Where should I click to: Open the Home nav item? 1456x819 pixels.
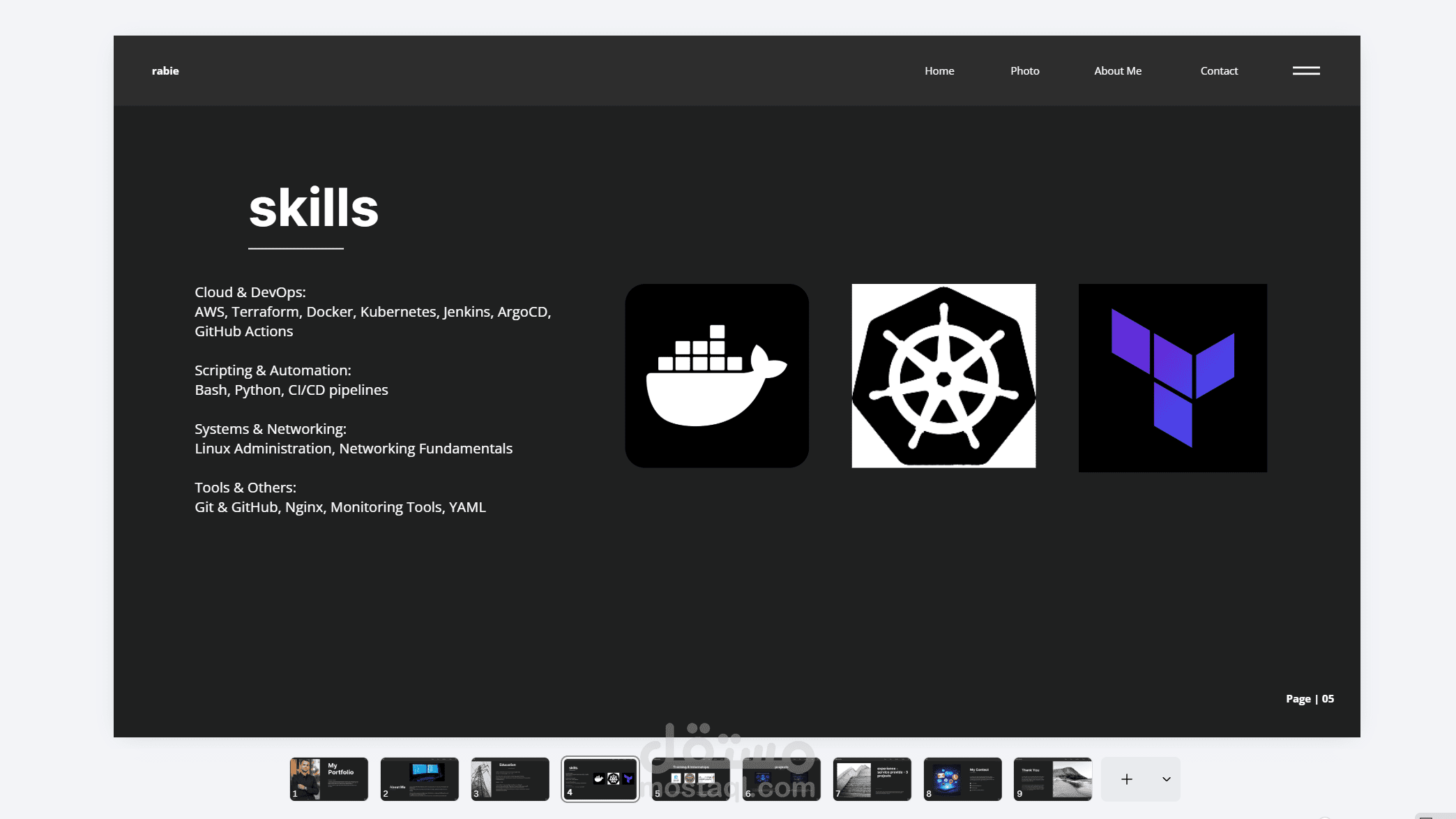[939, 70]
